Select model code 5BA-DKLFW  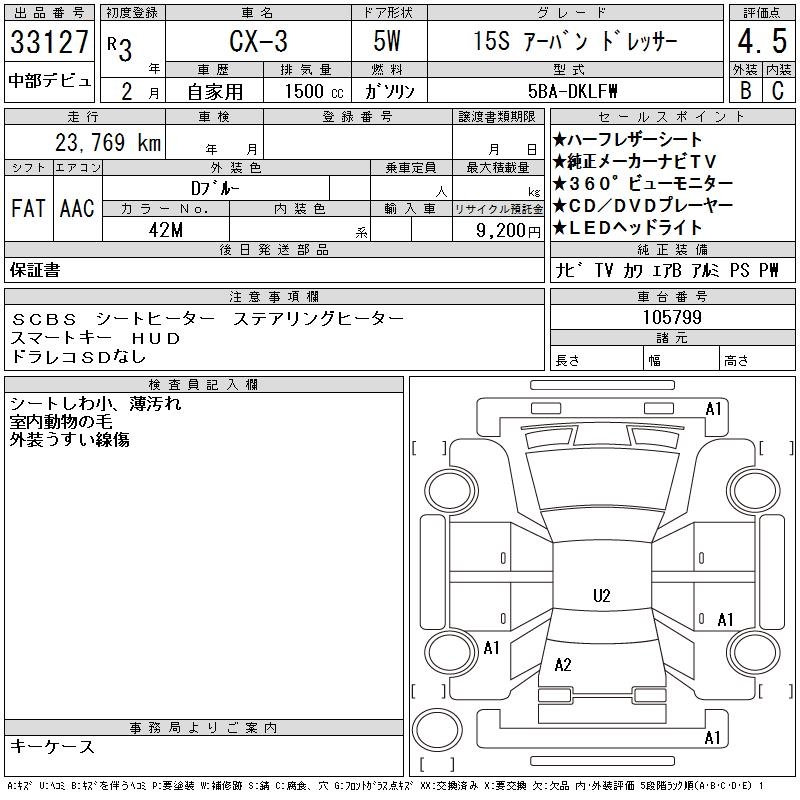click(x=572, y=91)
